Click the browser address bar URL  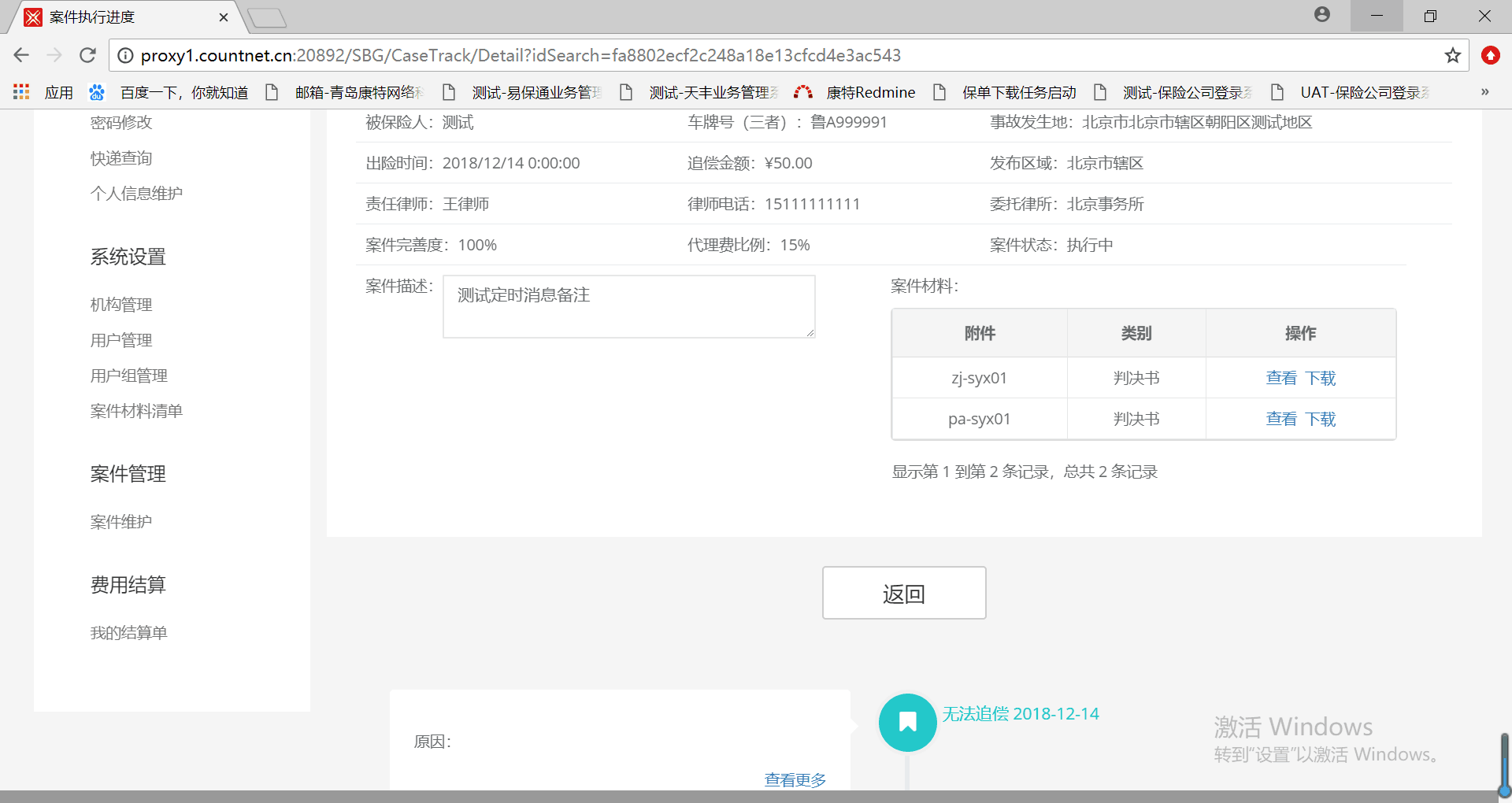tap(520, 55)
